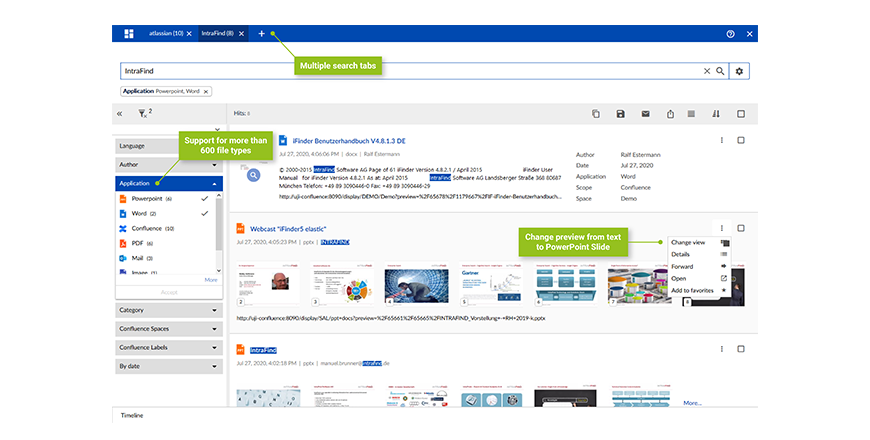Open the sort order icon
The image size is (870, 440).
pos(716,114)
